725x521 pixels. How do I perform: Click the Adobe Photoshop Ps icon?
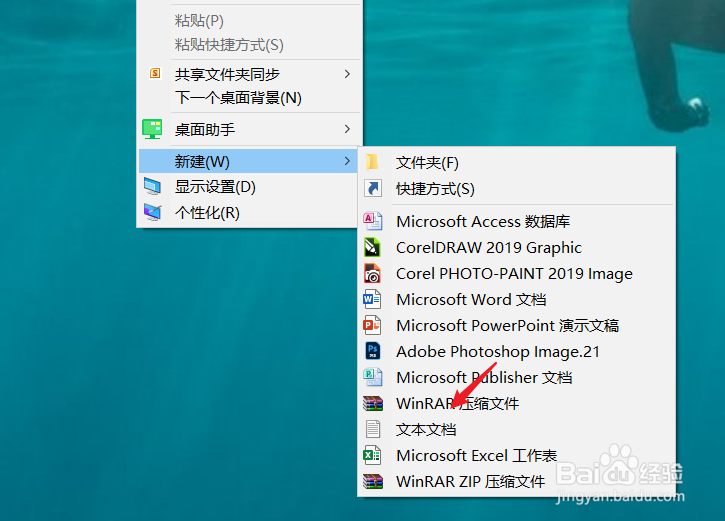click(373, 351)
